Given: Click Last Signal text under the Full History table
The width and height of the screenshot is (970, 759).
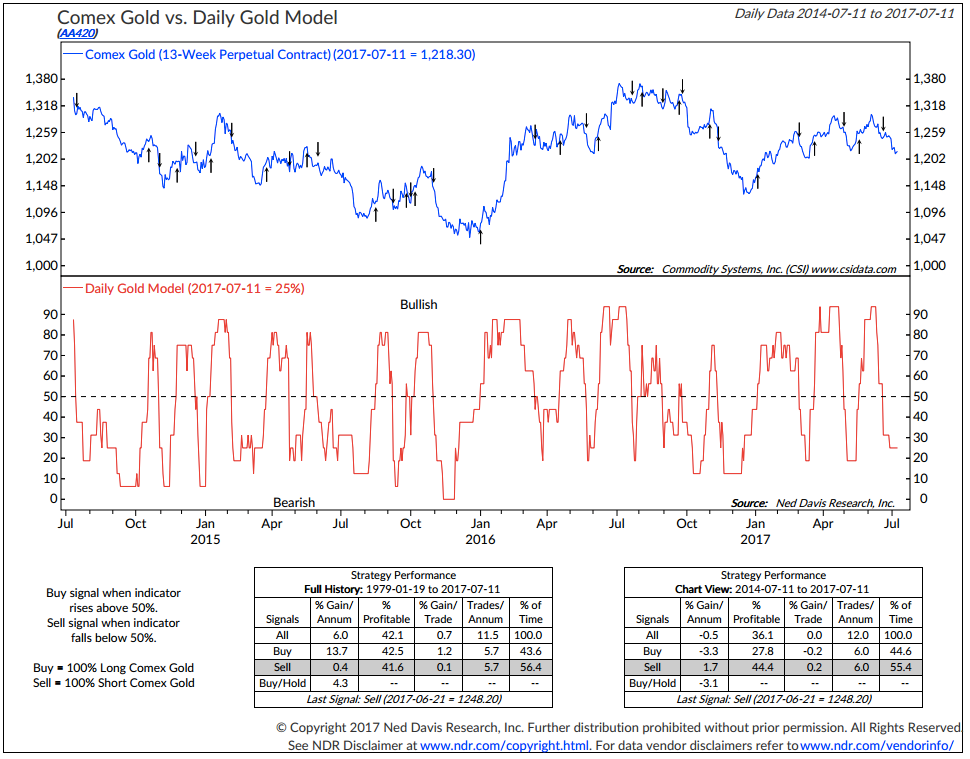Looking at the screenshot, I should (403, 699).
